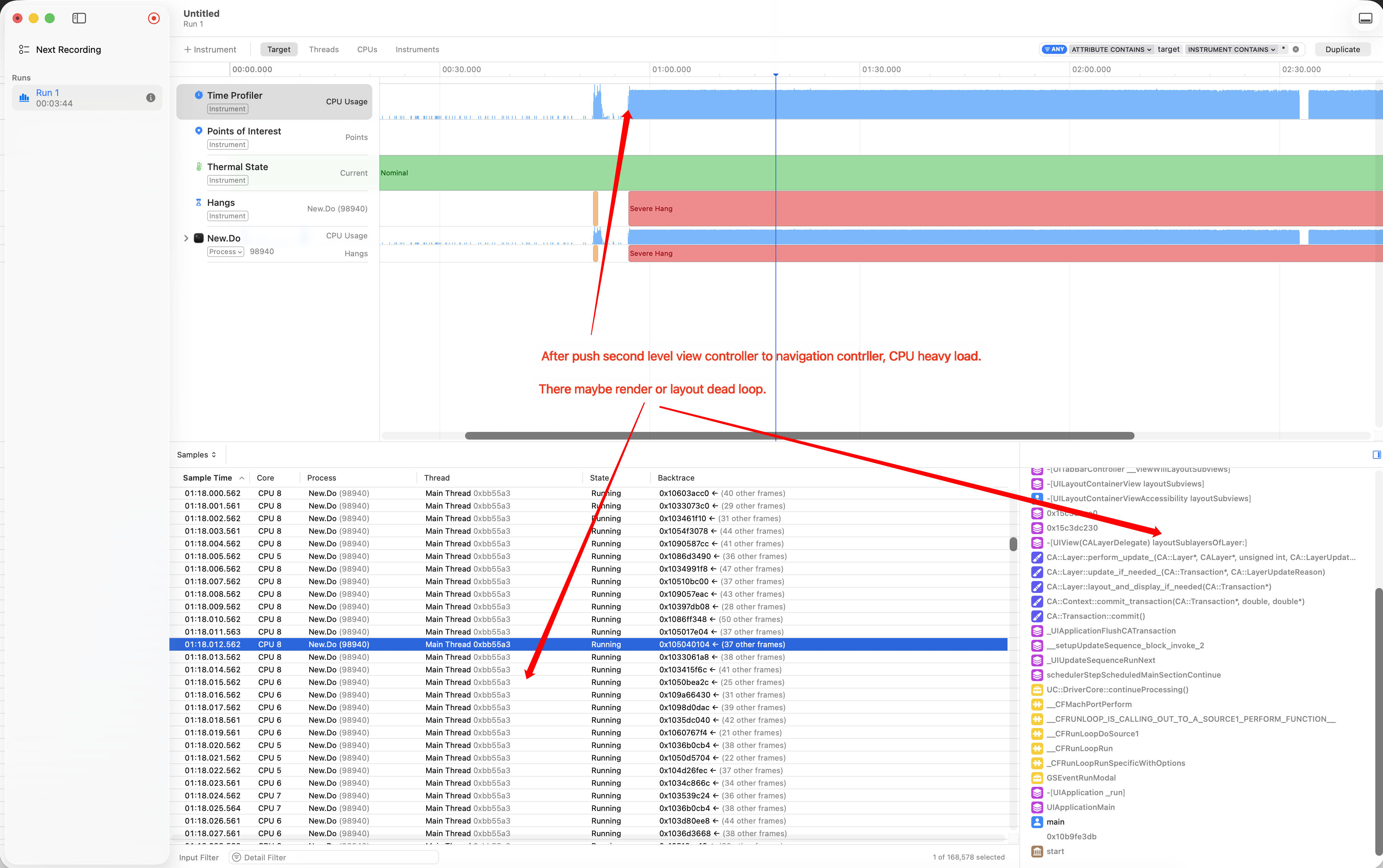Click the Time Profiler instrument icon
This screenshot has width=1383, height=868.
[198, 95]
